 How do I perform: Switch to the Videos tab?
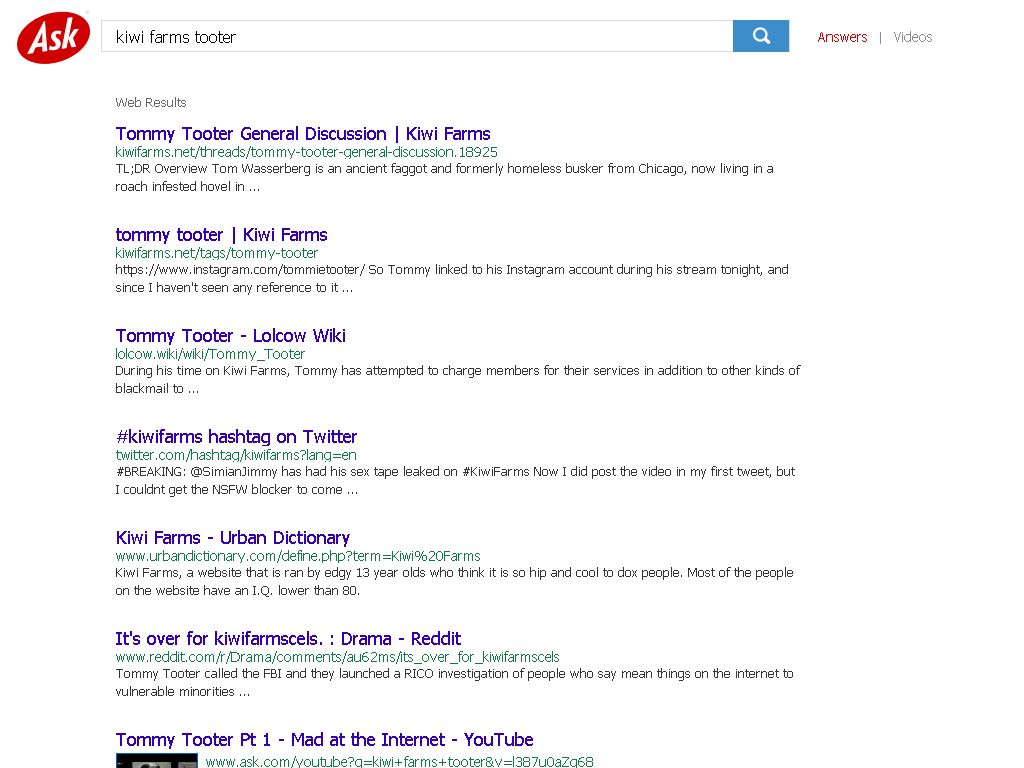click(x=912, y=37)
